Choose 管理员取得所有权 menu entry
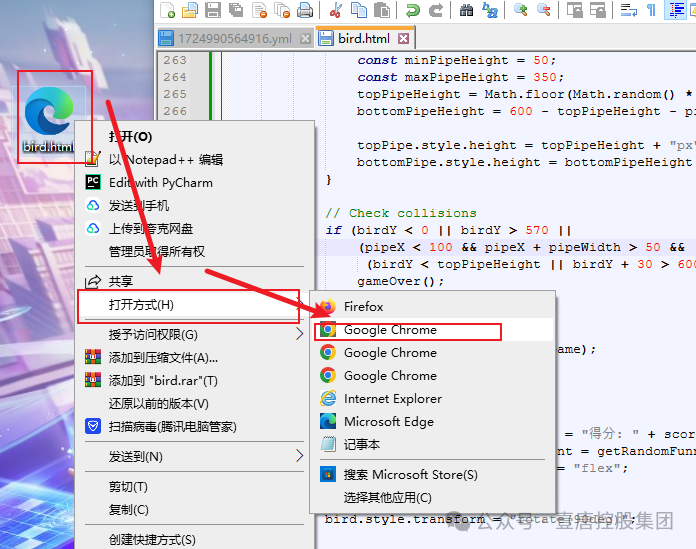 tap(194, 252)
